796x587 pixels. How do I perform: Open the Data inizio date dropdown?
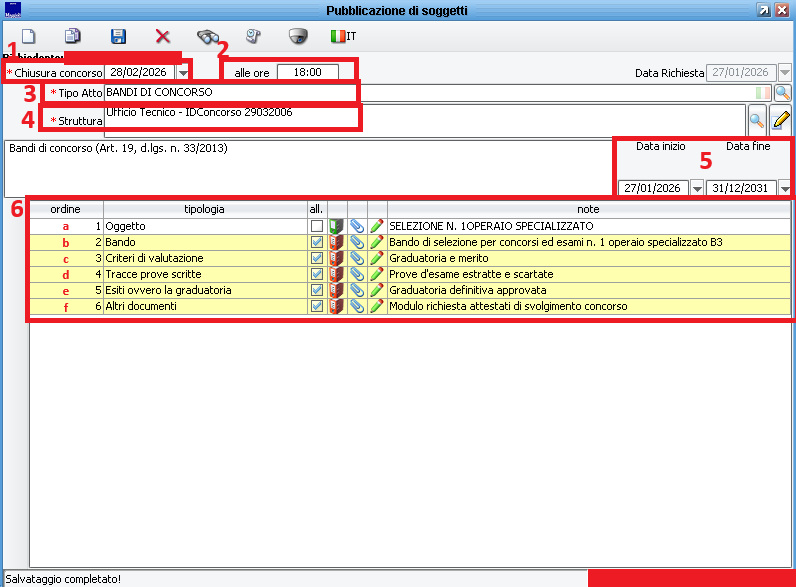pos(697,188)
